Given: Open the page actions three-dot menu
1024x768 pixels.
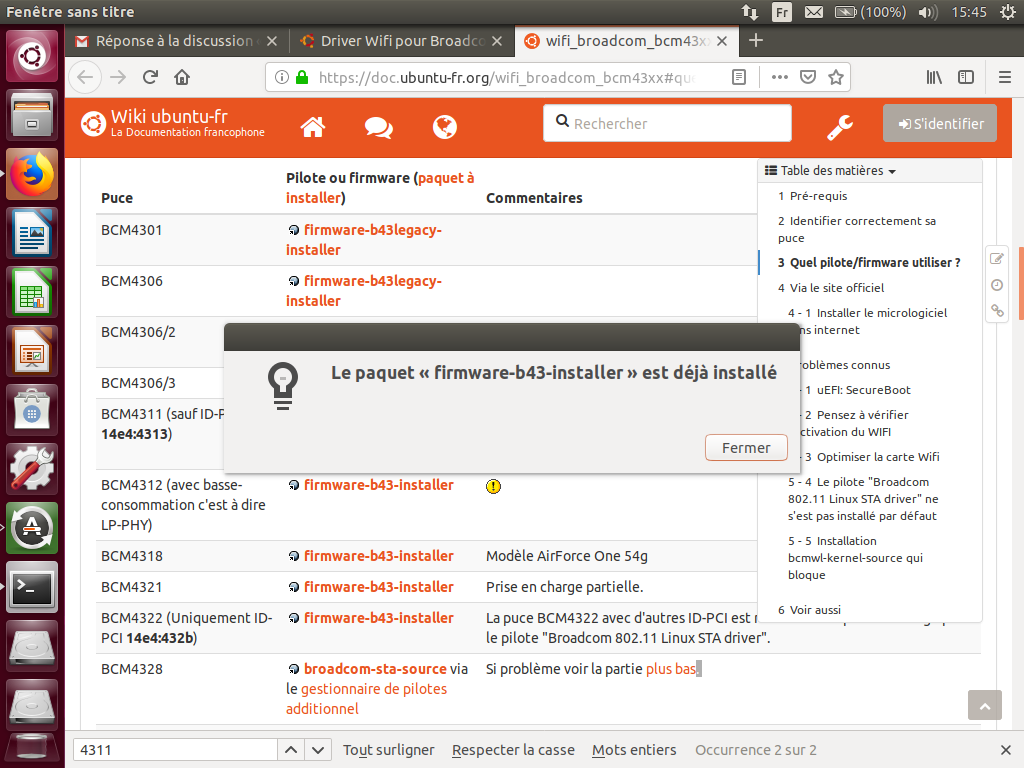Looking at the screenshot, I should point(780,78).
